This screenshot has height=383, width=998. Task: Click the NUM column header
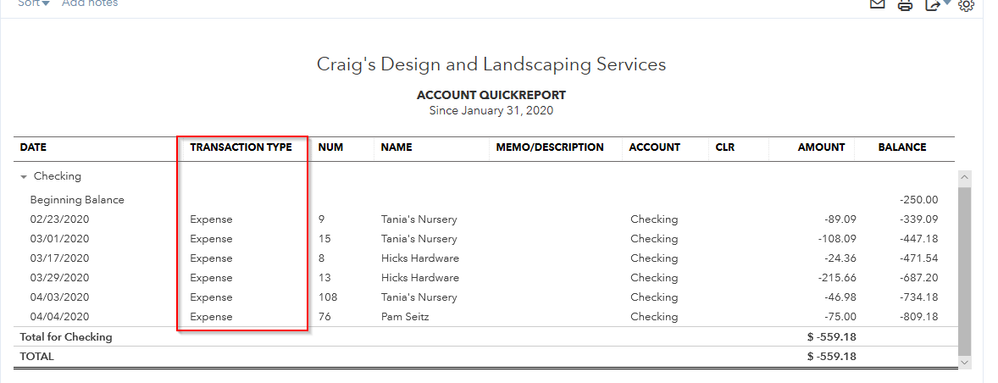(330, 148)
